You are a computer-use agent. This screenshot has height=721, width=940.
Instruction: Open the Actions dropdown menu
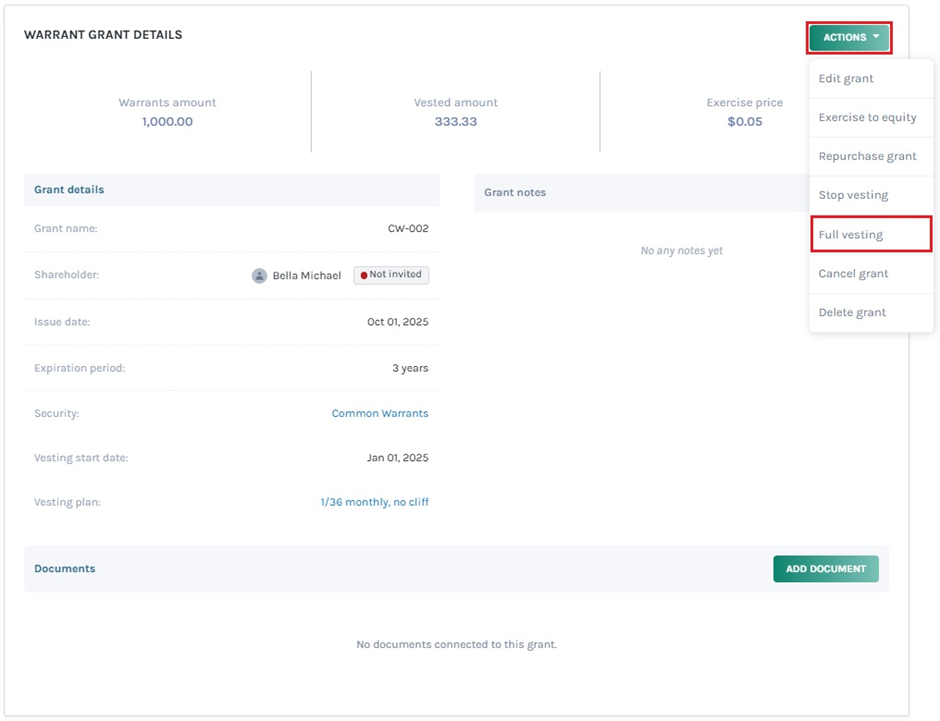pyautogui.click(x=849, y=38)
